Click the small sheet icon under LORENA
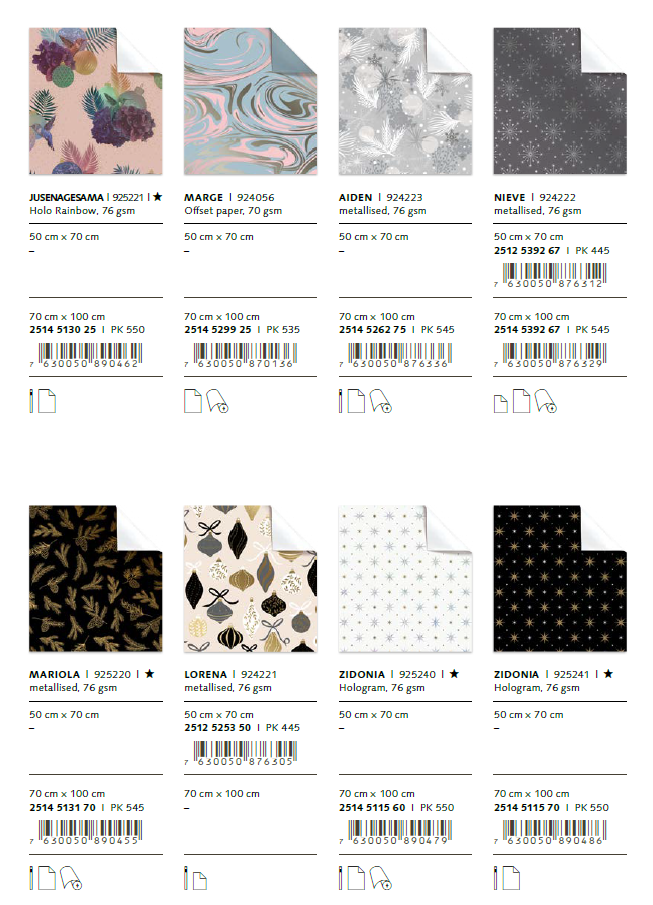This screenshot has height=905, width=653. point(200,881)
